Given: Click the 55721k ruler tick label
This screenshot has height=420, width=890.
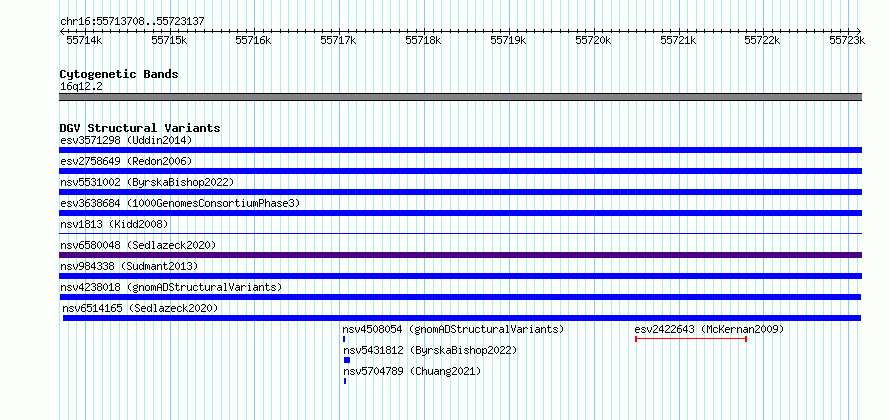Looking at the screenshot, I should [x=678, y=40].
